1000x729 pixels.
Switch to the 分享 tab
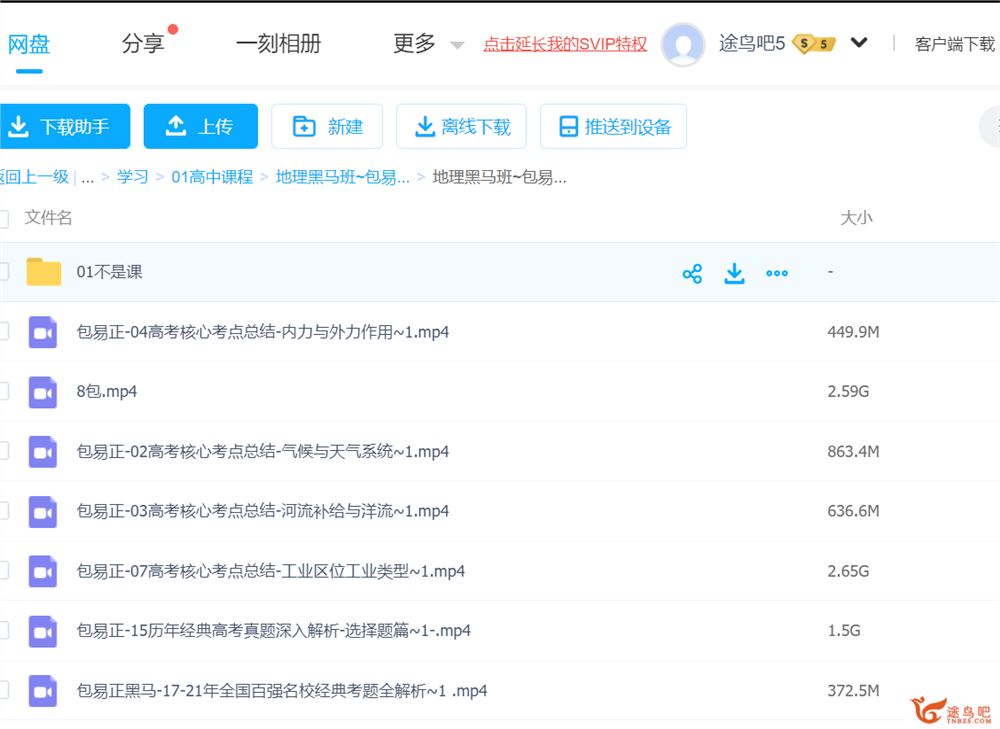tap(142, 44)
